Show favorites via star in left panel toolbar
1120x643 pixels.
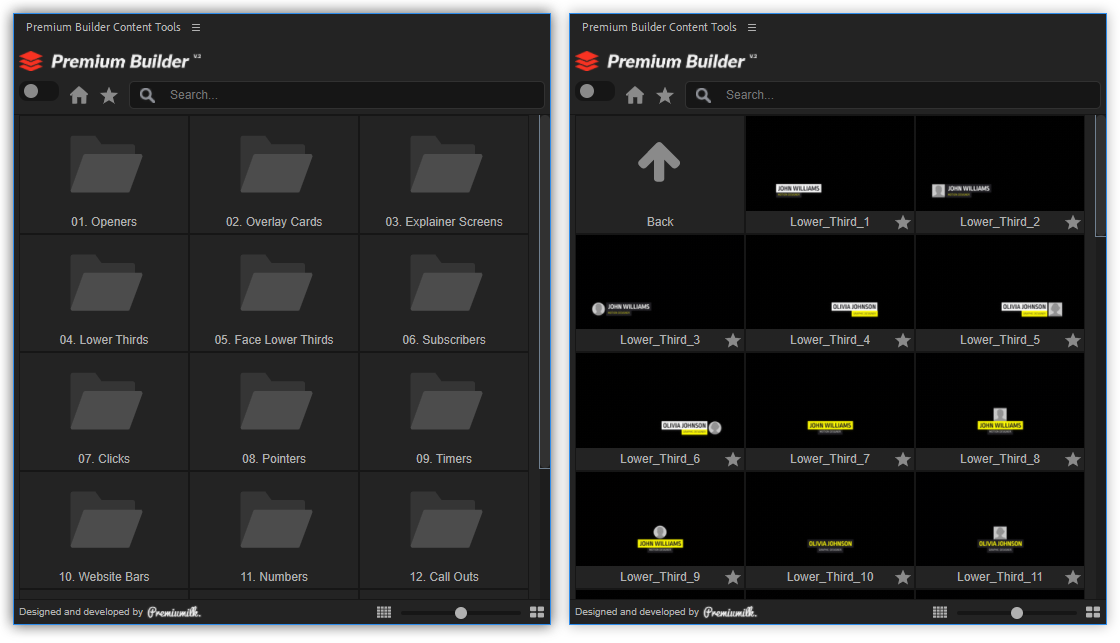click(109, 95)
